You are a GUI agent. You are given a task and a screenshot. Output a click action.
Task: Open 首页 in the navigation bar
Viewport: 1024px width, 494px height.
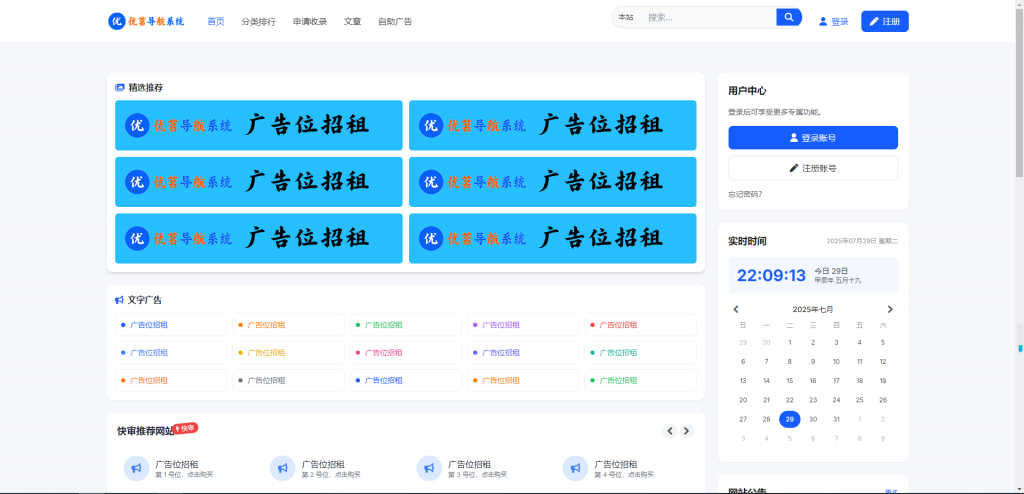(216, 22)
